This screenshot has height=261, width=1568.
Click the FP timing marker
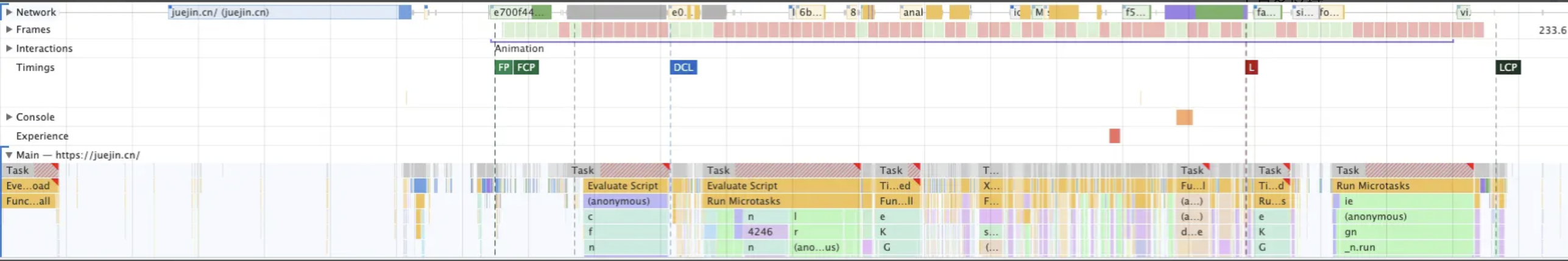click(503, 67)
